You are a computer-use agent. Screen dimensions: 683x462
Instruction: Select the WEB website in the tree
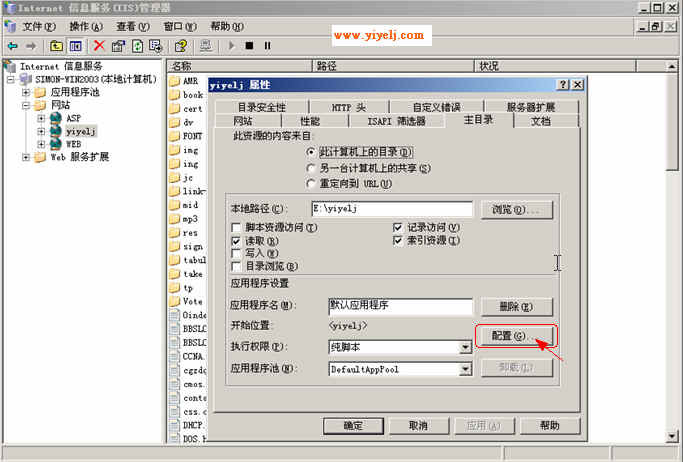click(73, 144)
